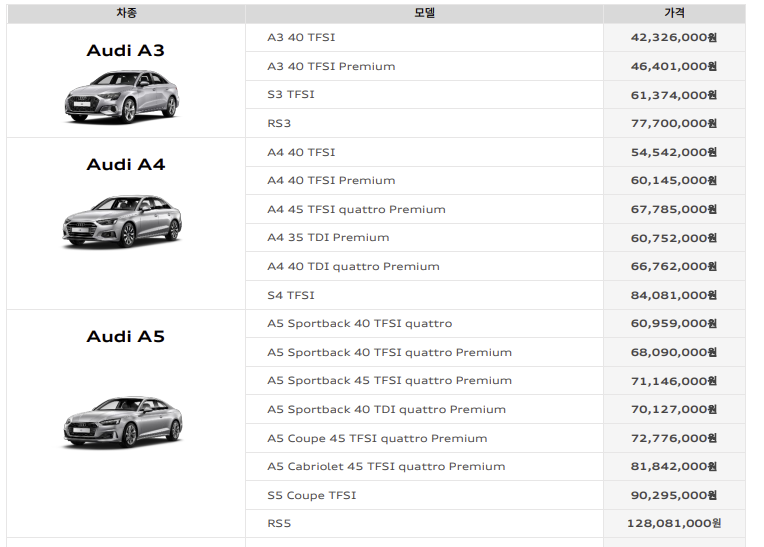Select A5 Sportback 40 TDI quattro Premium

386,409
